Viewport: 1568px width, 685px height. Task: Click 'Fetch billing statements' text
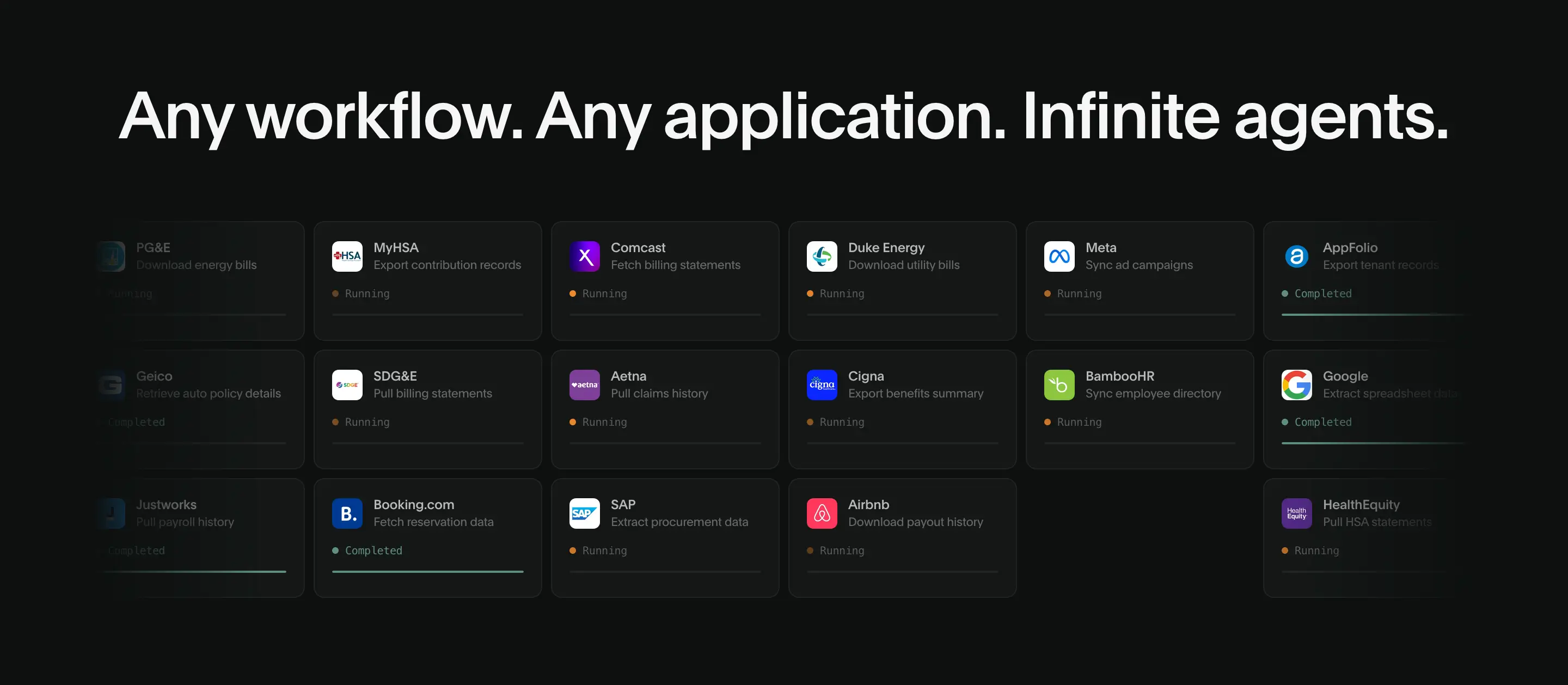(676, 265)
